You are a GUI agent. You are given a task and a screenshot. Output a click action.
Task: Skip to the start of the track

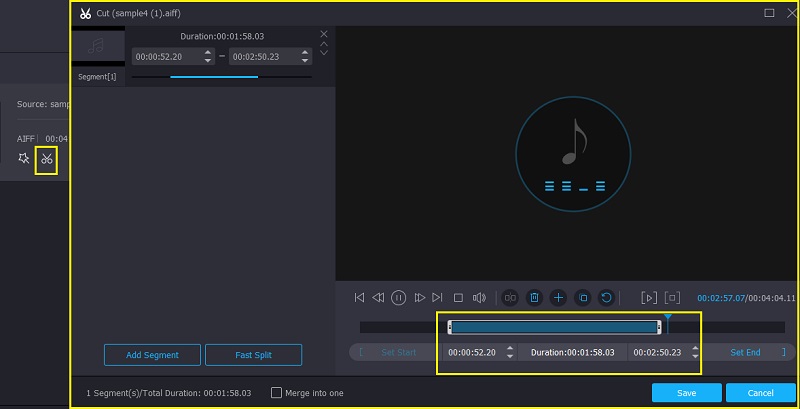pos(360,297)
